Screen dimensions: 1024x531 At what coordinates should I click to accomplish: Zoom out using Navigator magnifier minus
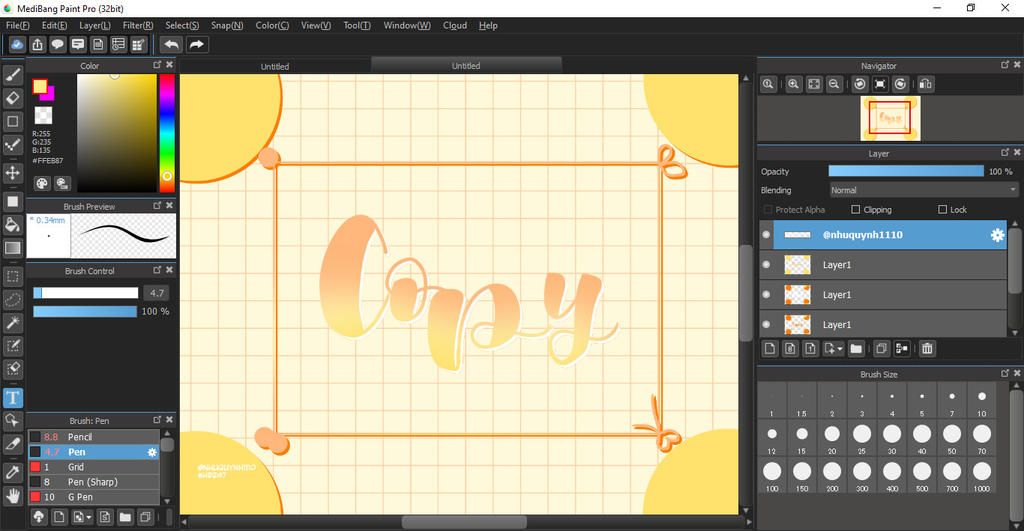click(834, 84)
